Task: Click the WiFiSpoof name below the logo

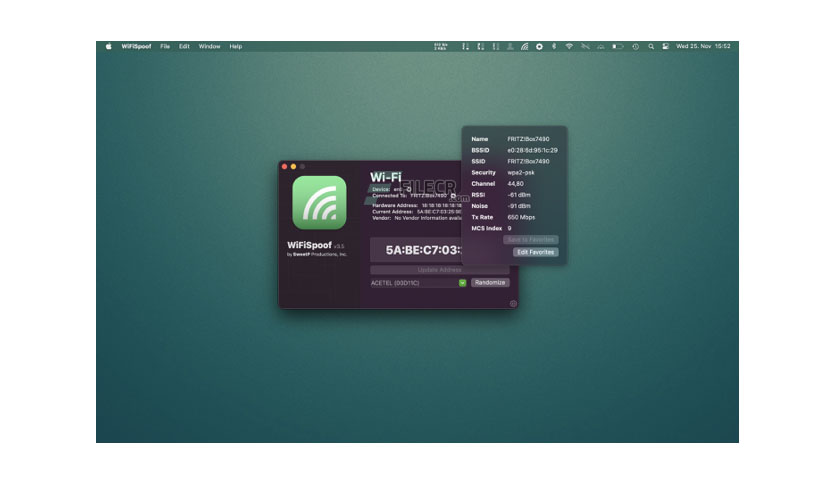Action: (x=309, y=245)
